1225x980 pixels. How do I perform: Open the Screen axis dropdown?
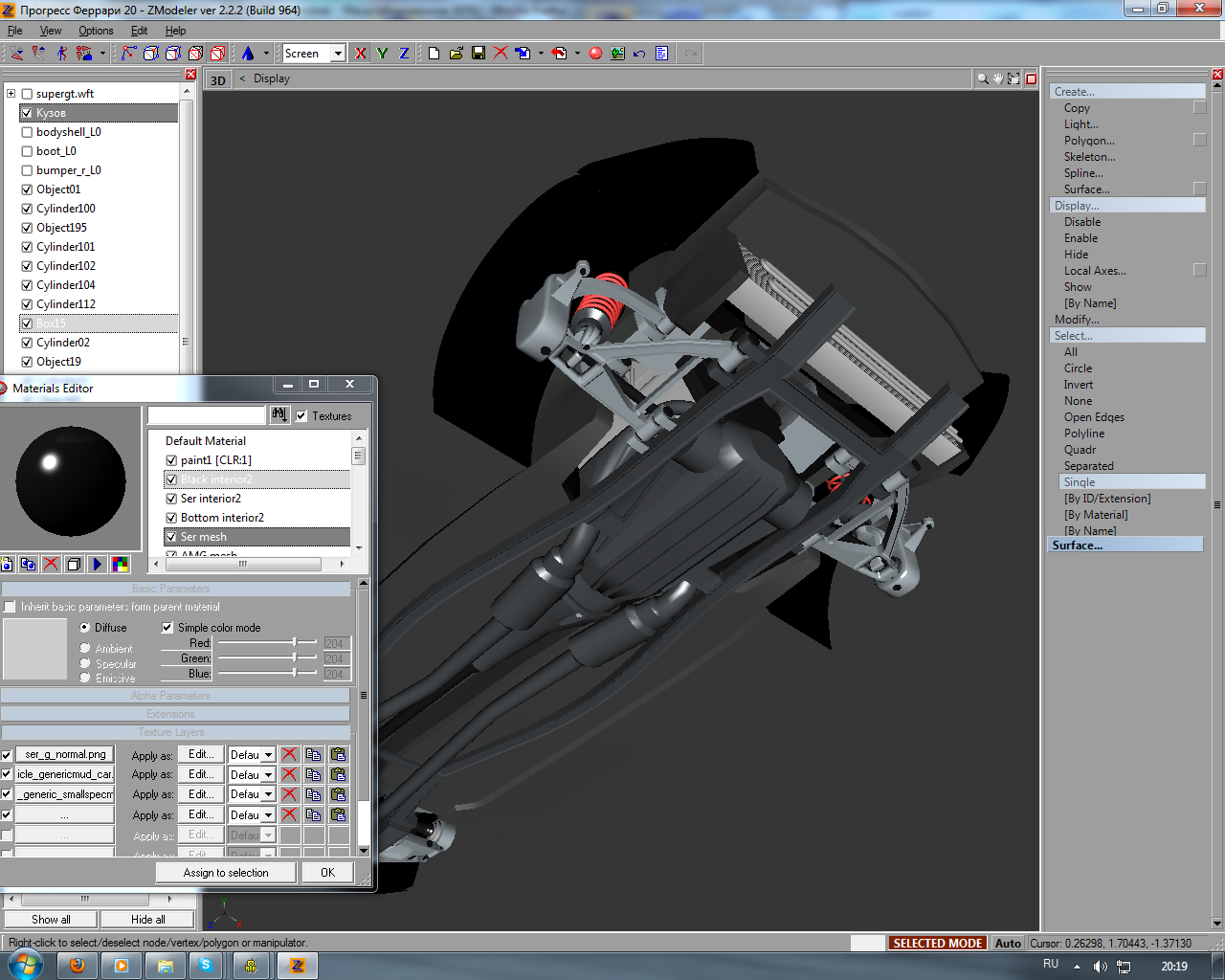(x=338, y=54)
